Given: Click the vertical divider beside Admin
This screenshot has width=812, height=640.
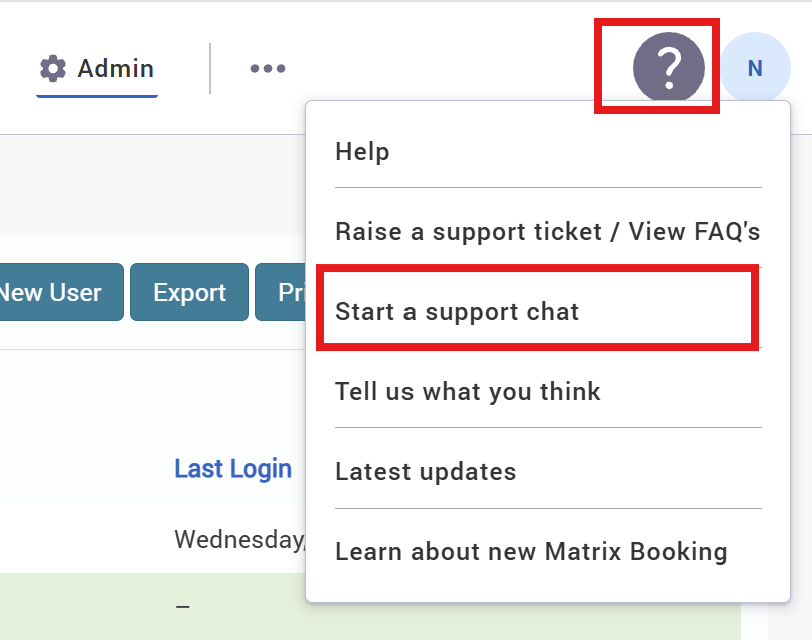Looking at the screenshot, I should [210, 68].
